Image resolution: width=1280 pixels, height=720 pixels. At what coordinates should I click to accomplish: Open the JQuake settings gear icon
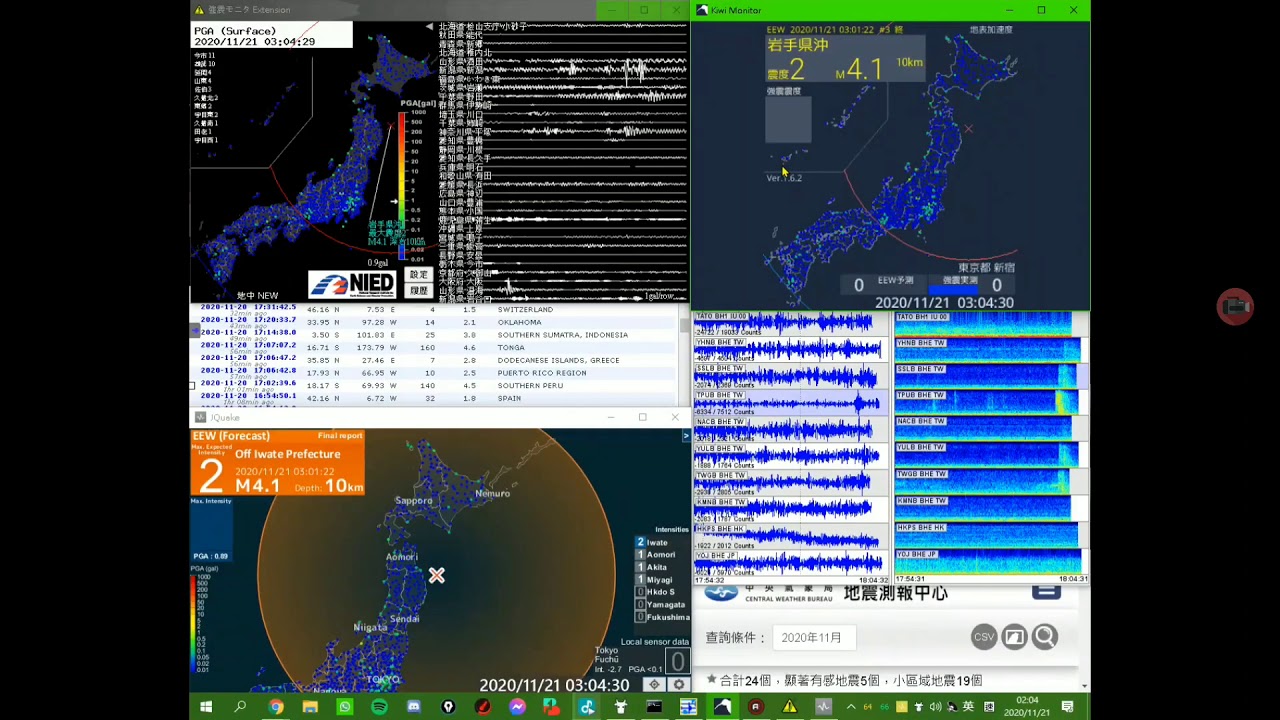point(679,684)
